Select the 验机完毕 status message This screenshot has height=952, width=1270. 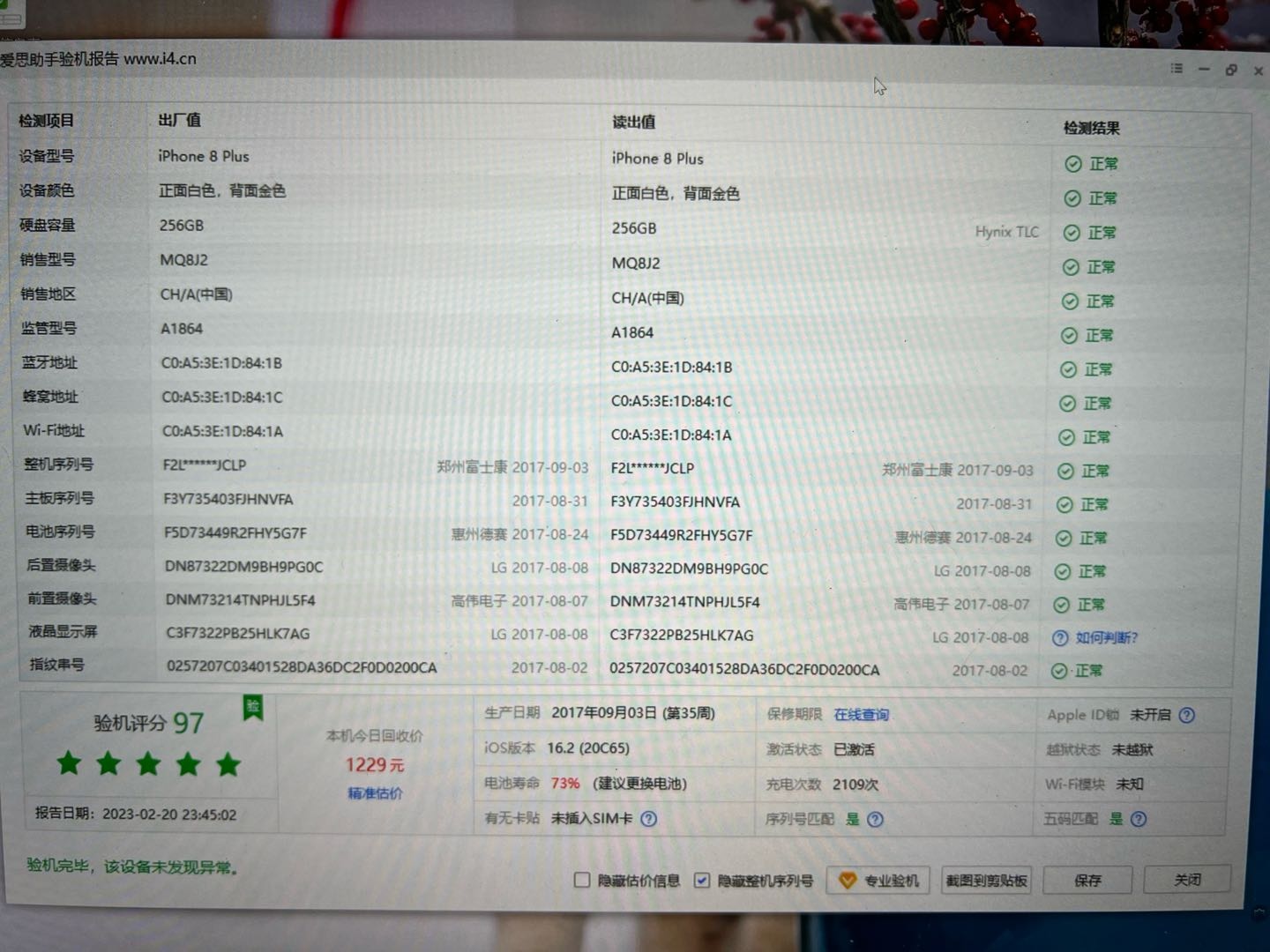click(x=132, y=866)
